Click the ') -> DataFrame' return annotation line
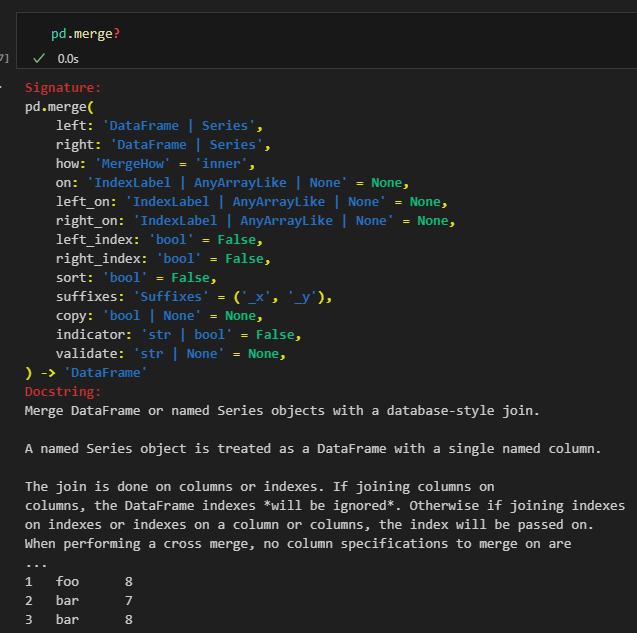The image size is (637, 633). coord(86,373)
